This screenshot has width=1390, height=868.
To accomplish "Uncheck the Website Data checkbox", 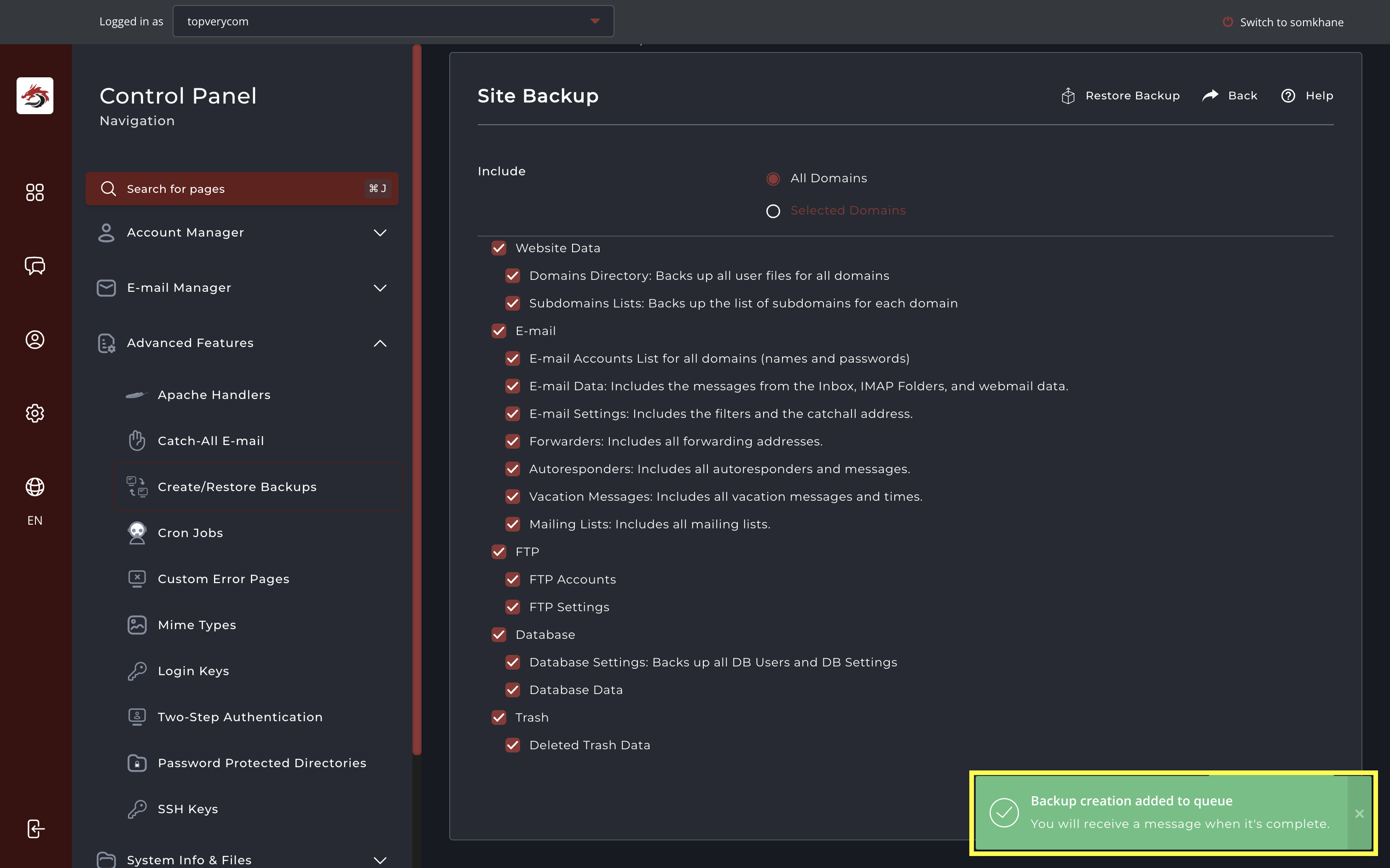I will (x=498, y=248).
